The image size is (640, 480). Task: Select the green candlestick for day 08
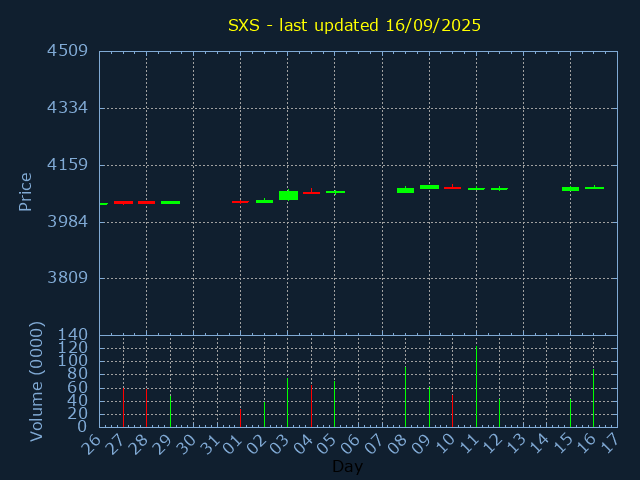pos(405,190)
